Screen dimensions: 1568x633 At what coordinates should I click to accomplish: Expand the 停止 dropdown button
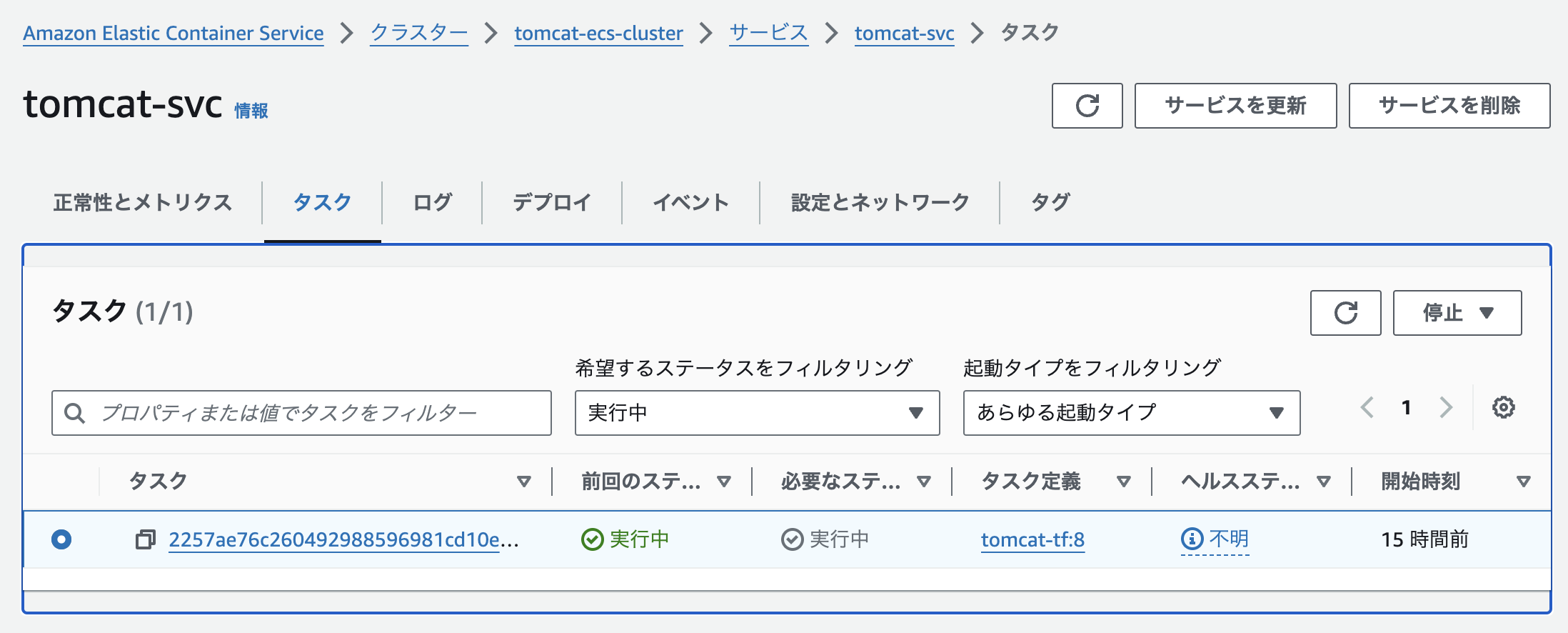coord(1457,312)
